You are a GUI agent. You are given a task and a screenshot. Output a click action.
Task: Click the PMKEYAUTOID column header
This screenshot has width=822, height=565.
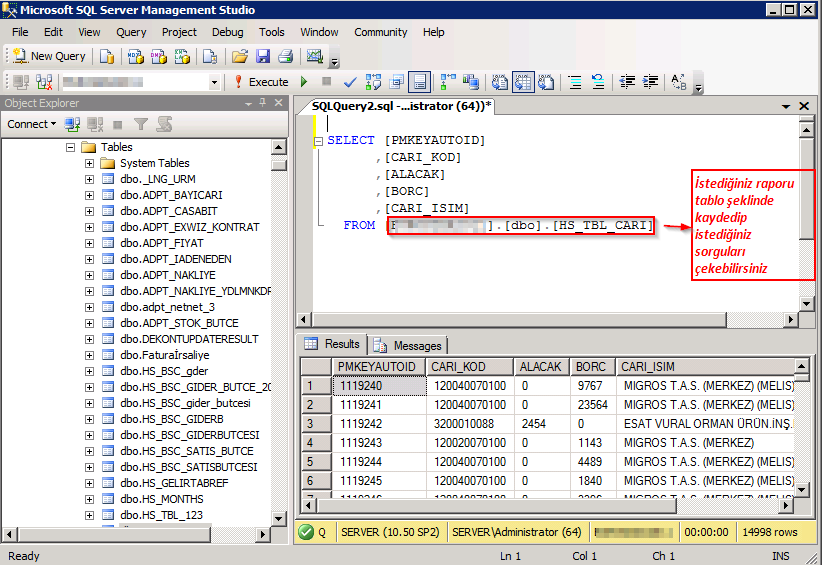379,367
